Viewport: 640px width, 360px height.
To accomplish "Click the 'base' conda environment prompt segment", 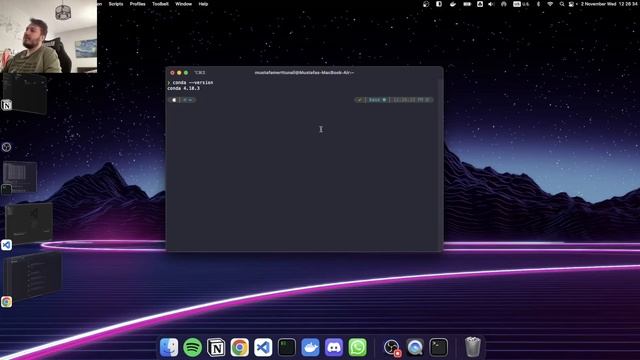I will pyautogui.click(x=377, y=100).
